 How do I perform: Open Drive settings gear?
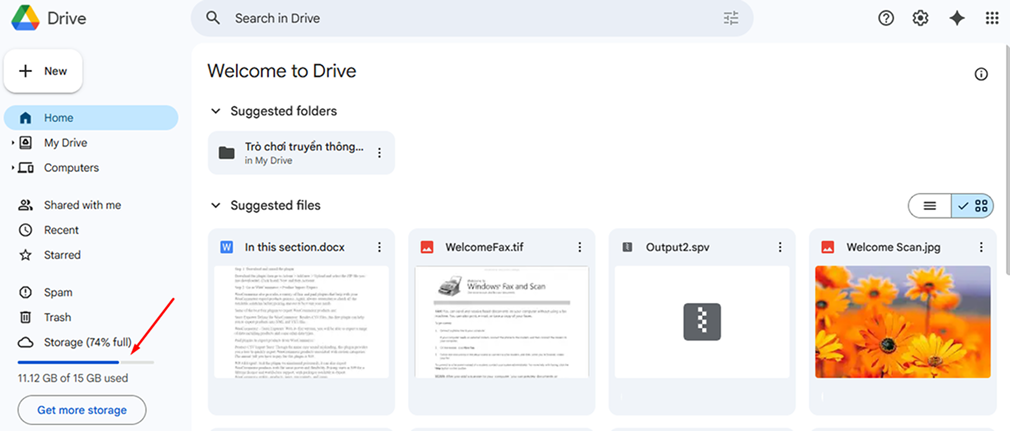point(920,18)
